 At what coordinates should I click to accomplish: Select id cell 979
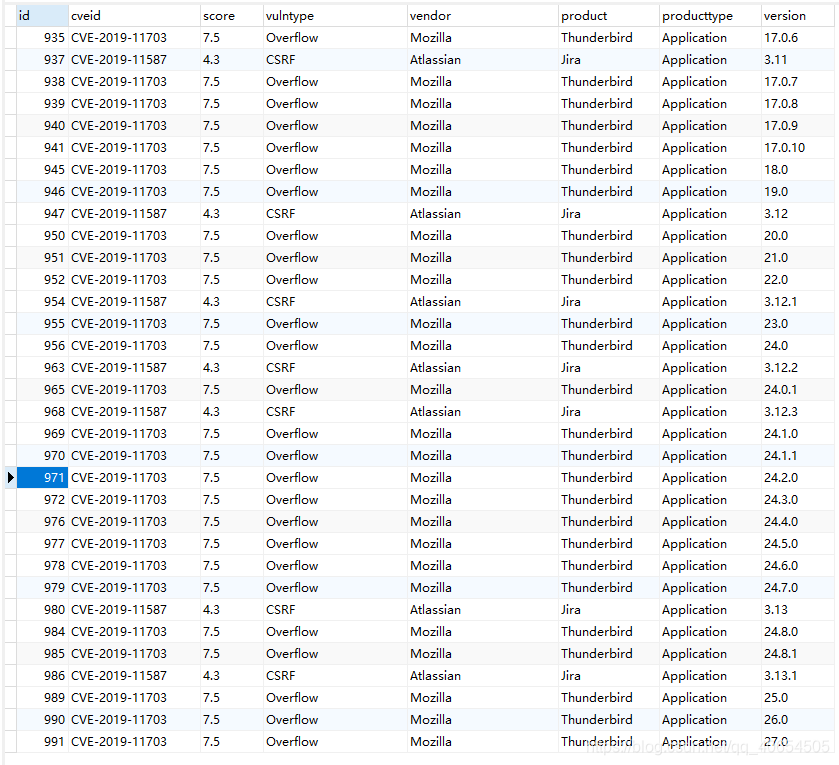[42, 587]
